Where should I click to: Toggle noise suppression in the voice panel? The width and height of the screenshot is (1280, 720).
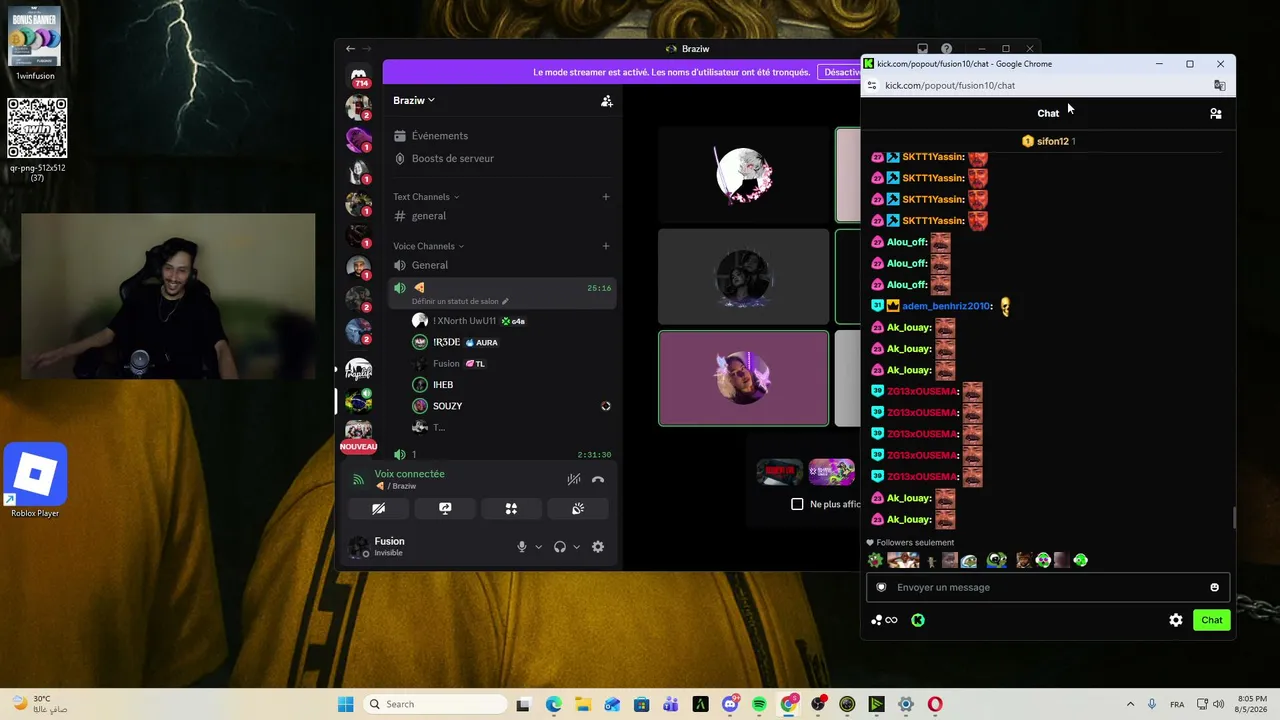(573, 480)
